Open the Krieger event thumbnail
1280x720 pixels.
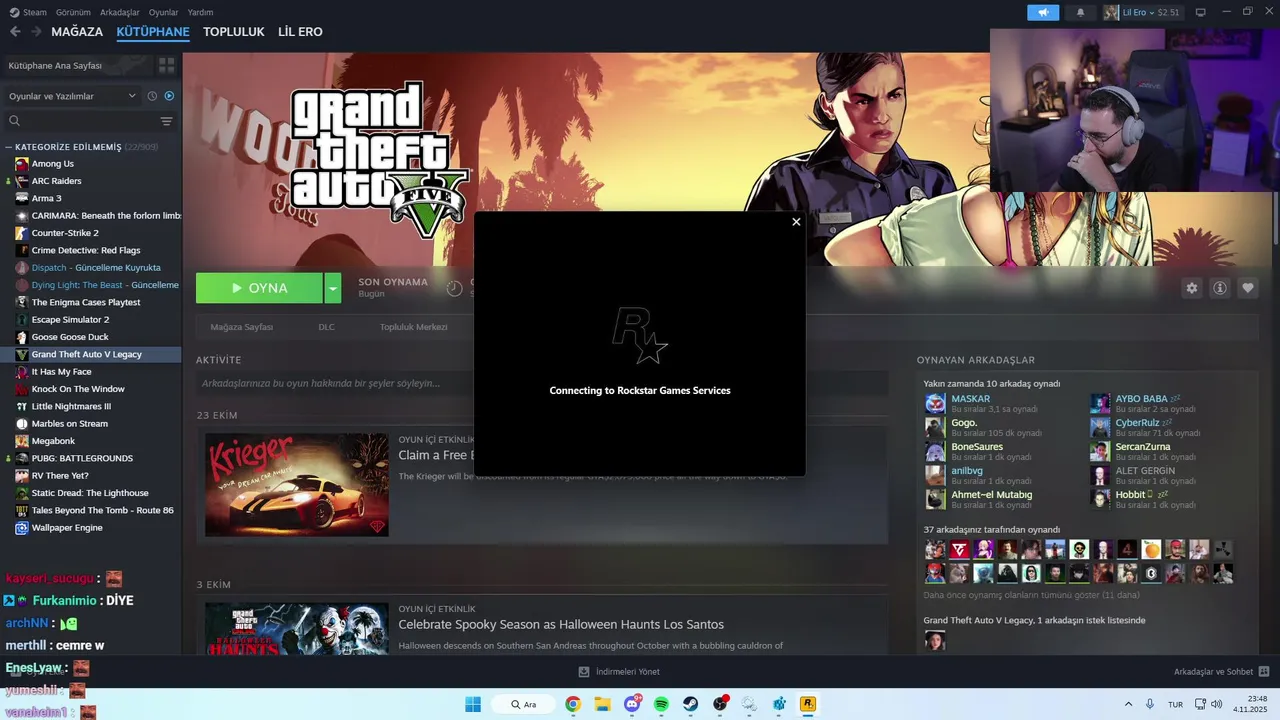pos(297,485)
